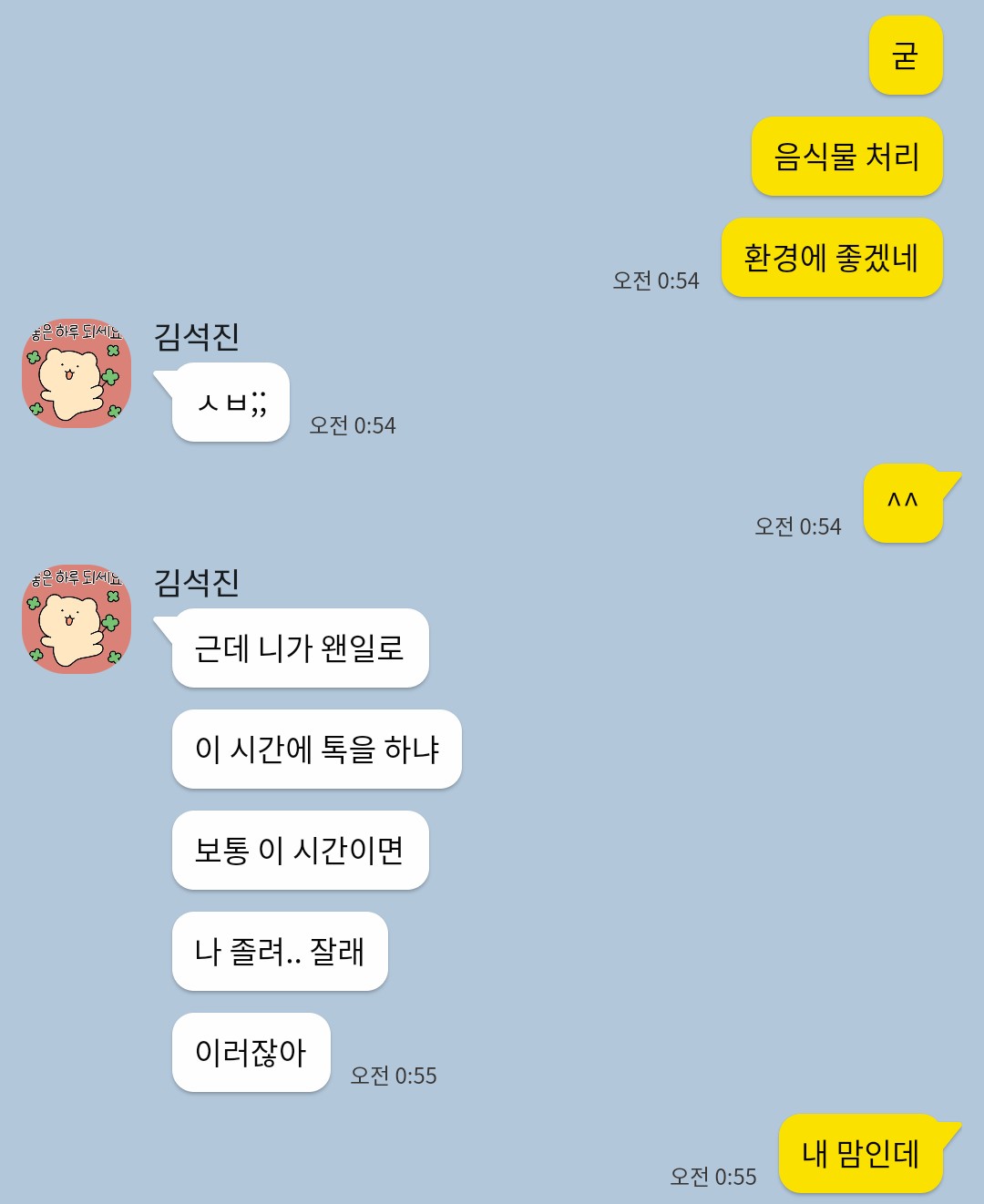
Task: Open 김석진's profile picture beside 근데 니가 웬일로
Action: point(77,619)
